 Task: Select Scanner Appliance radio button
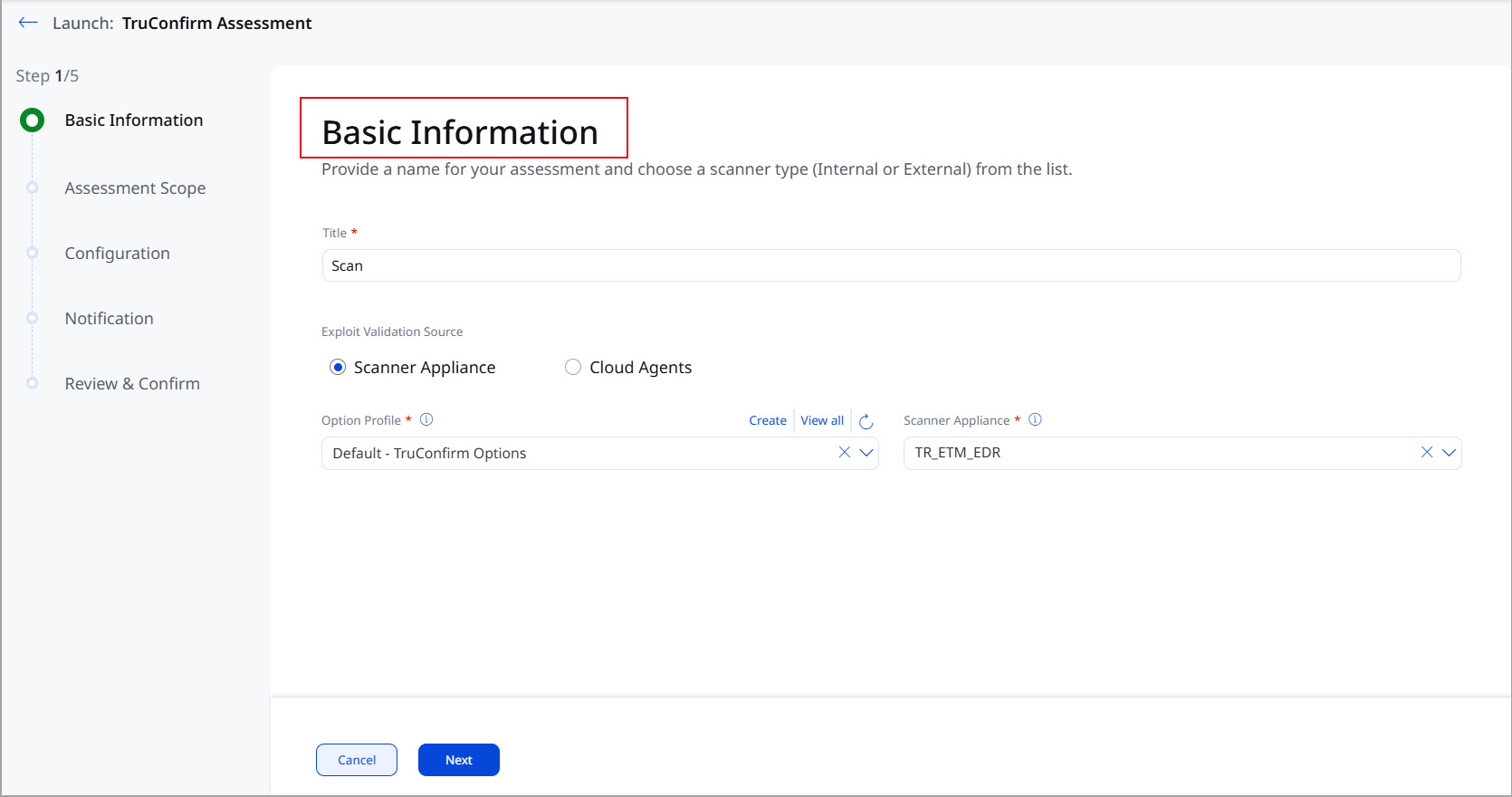click(338, 367)
